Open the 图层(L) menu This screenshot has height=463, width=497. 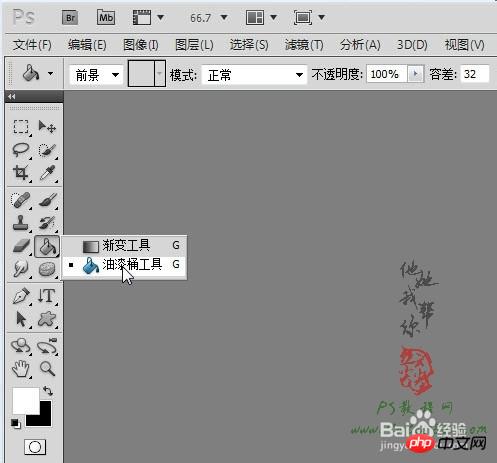[x=194, y=45]
